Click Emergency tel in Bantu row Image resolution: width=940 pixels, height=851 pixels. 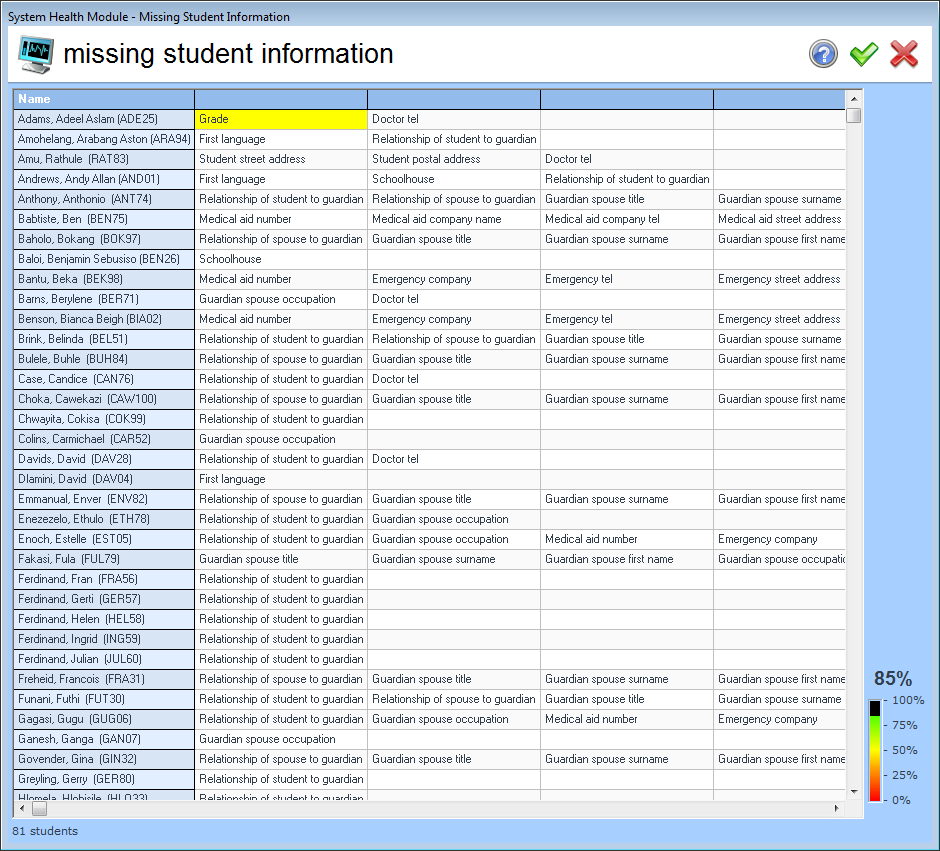(627, 279)
